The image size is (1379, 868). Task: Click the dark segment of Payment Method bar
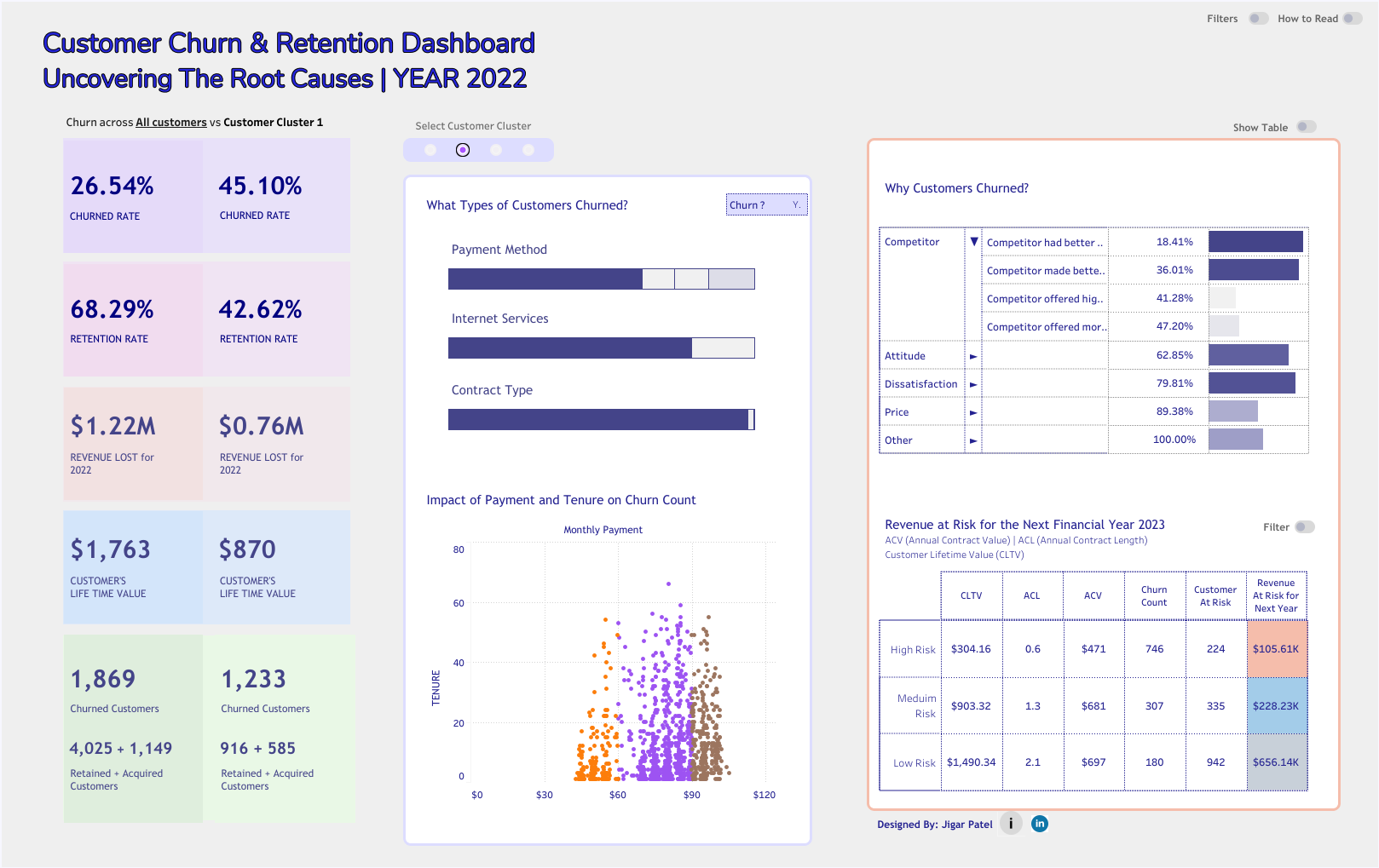(545, 279)
